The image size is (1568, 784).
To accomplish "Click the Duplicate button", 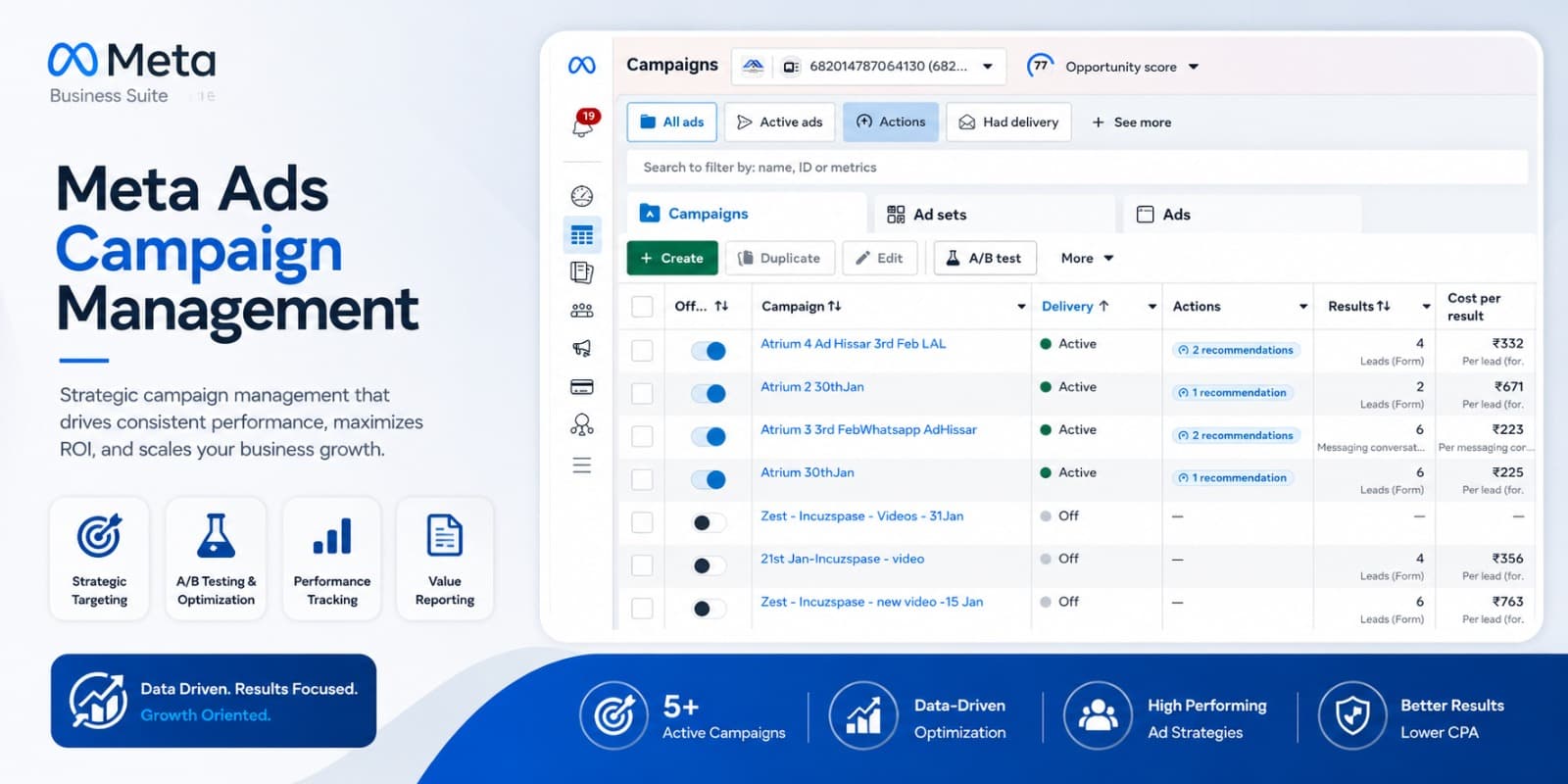I will [780, 258].
